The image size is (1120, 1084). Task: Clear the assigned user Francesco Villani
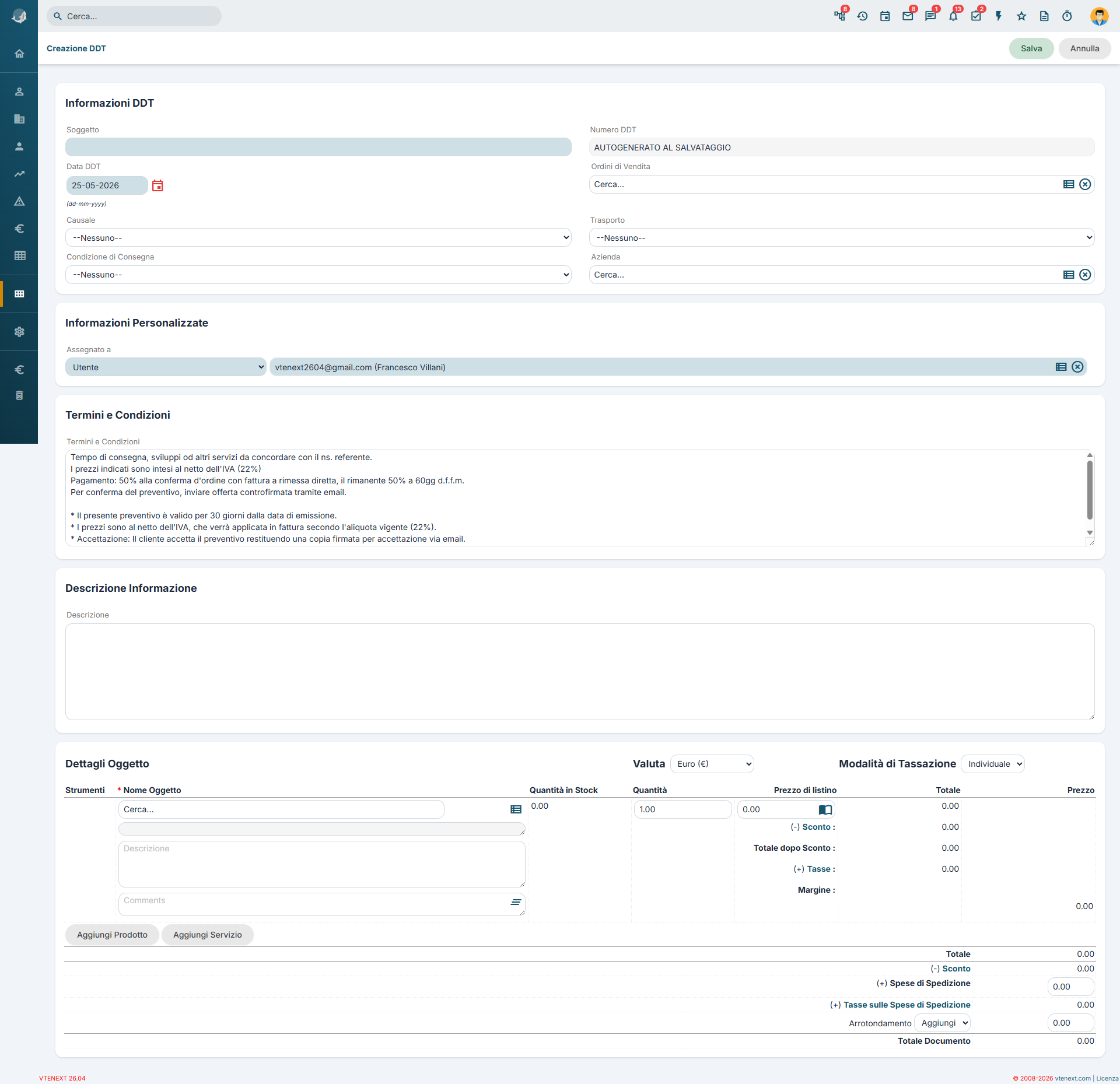[1077, 367]
